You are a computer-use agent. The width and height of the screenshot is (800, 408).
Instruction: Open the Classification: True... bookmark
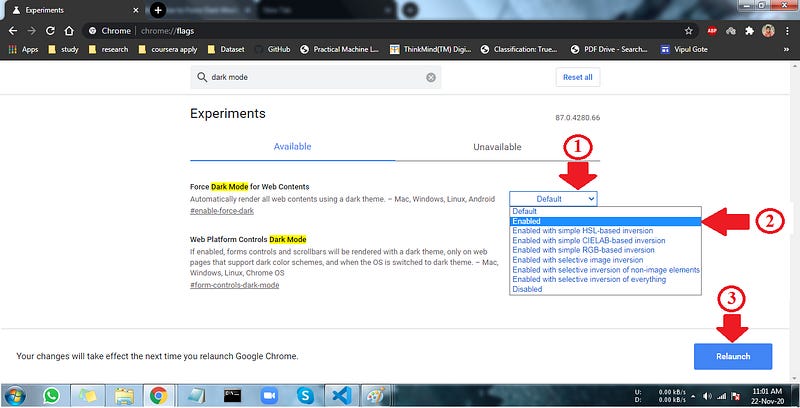(x=520, y=49)
